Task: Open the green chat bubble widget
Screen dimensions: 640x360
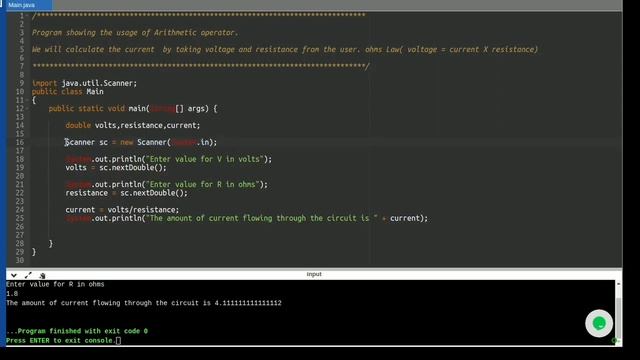Action: pyautogui.click(x=599, y=324)
